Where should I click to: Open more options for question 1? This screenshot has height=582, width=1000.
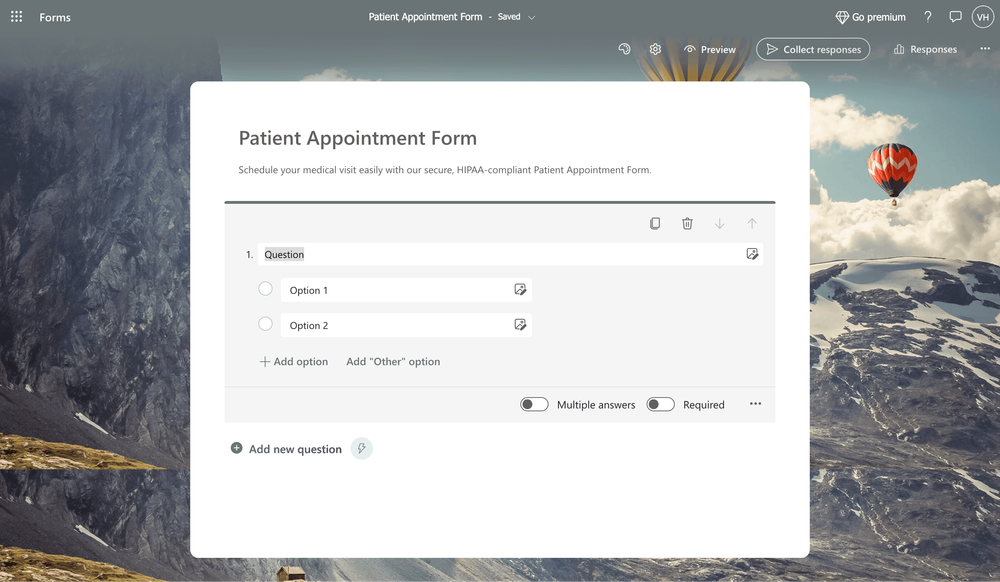click(x=755, y=404)
